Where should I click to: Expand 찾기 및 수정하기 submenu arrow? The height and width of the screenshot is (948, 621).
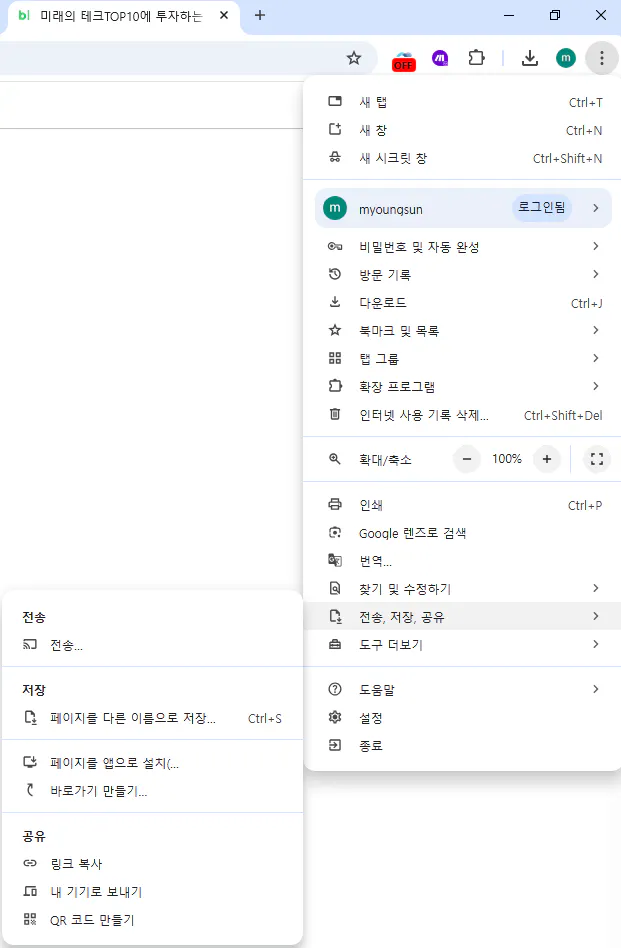click(x=596, y=588)
